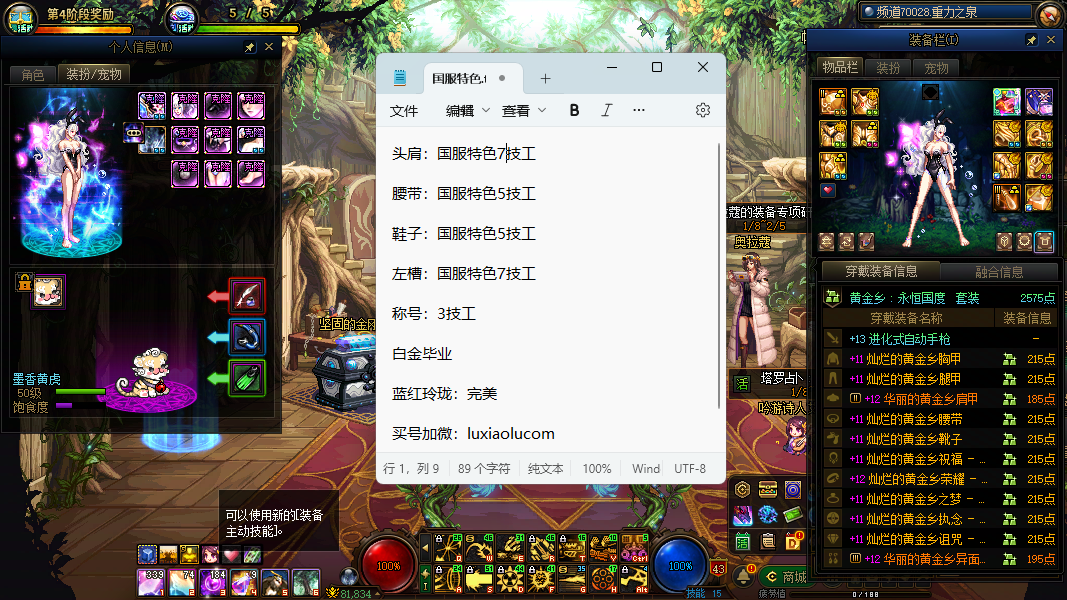Open the 编辑 menu dropdown
Screen dimensions: 1067x600
467,110
